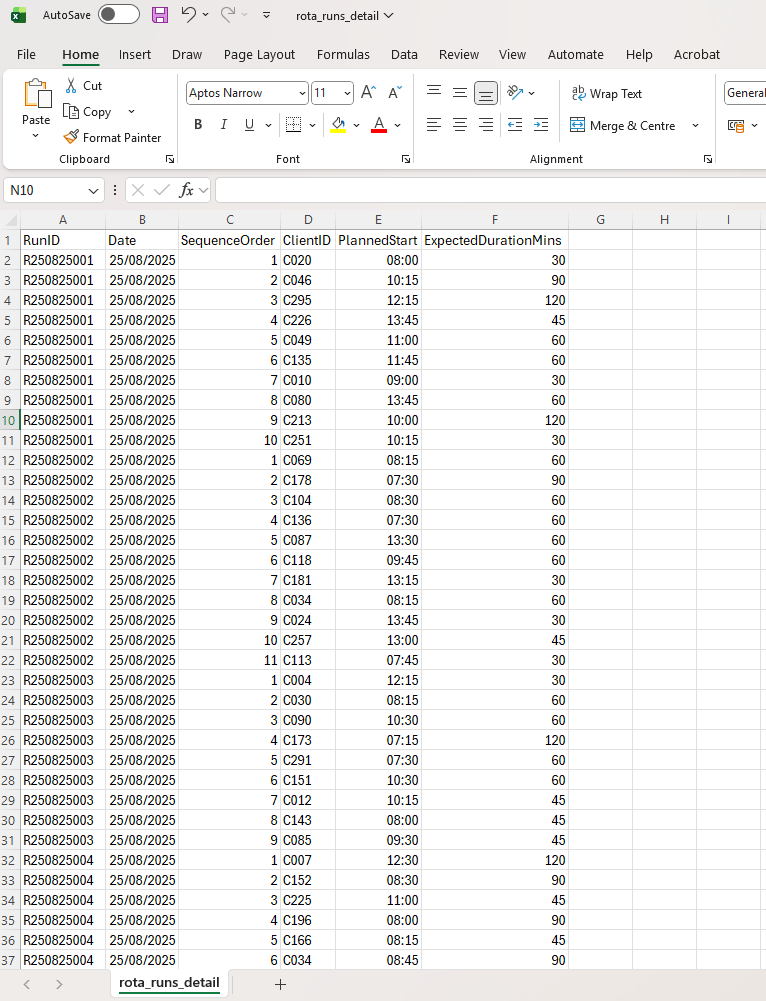Expand the Paste options arrow
Viewport: 766px width, 1001px height.
click(36, 135)
